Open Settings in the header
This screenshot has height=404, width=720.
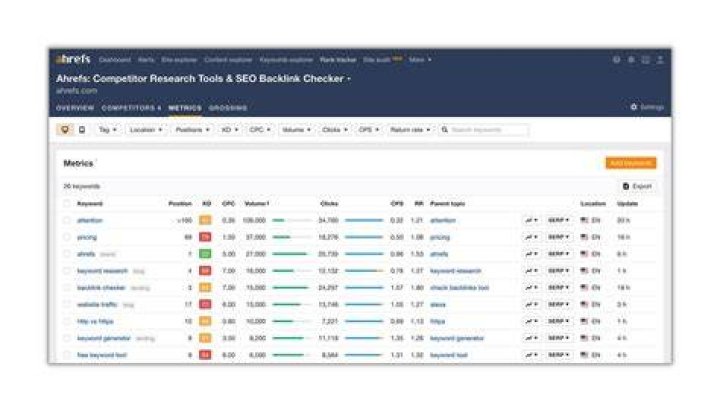(647, 107)
